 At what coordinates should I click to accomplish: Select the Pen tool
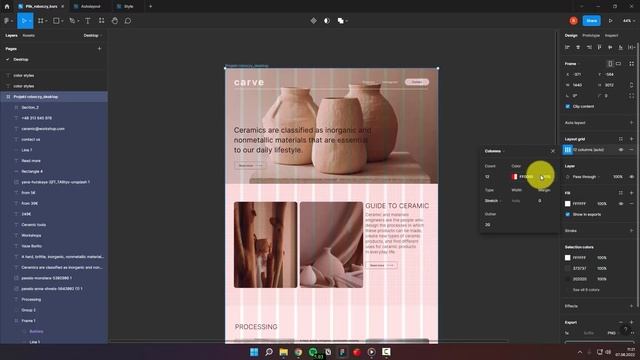72,21
